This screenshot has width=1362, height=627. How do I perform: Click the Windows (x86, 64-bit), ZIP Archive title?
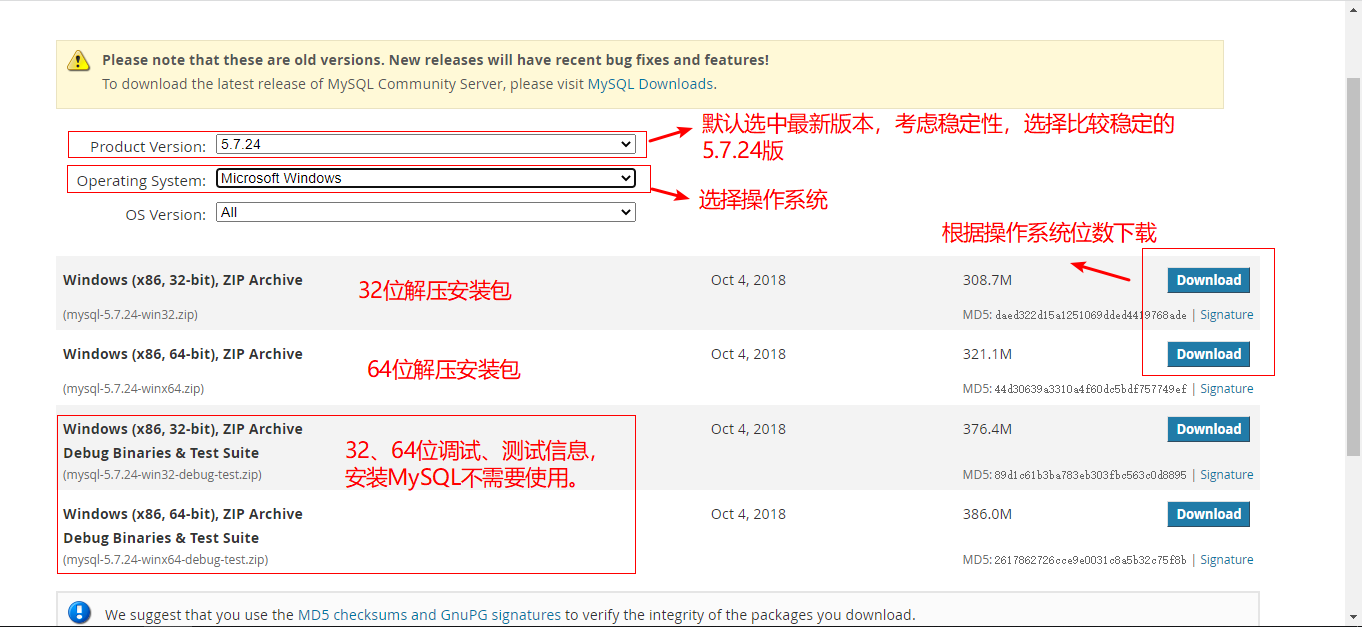183,354
